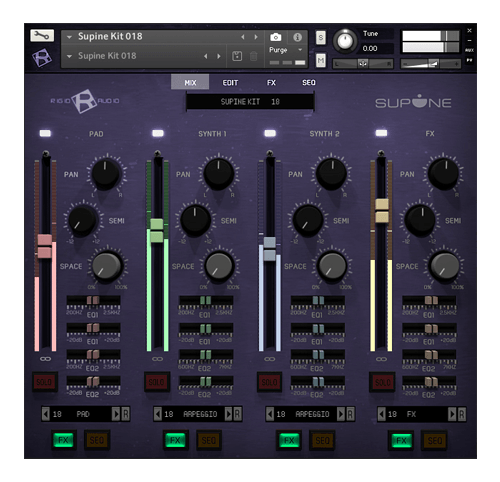Click the randomize R button for PAD

click(125, 414)
